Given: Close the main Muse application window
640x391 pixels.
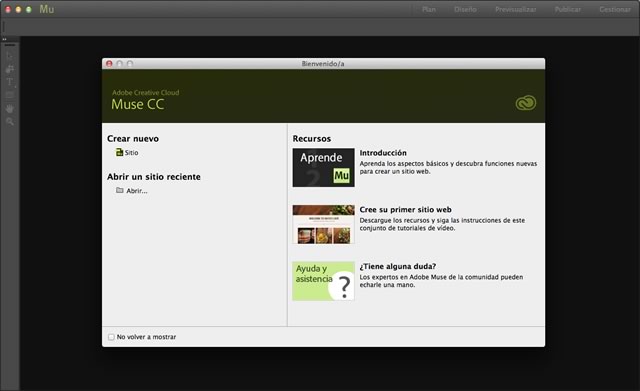Looking at the screenshot, I should [x=8, y=9].
